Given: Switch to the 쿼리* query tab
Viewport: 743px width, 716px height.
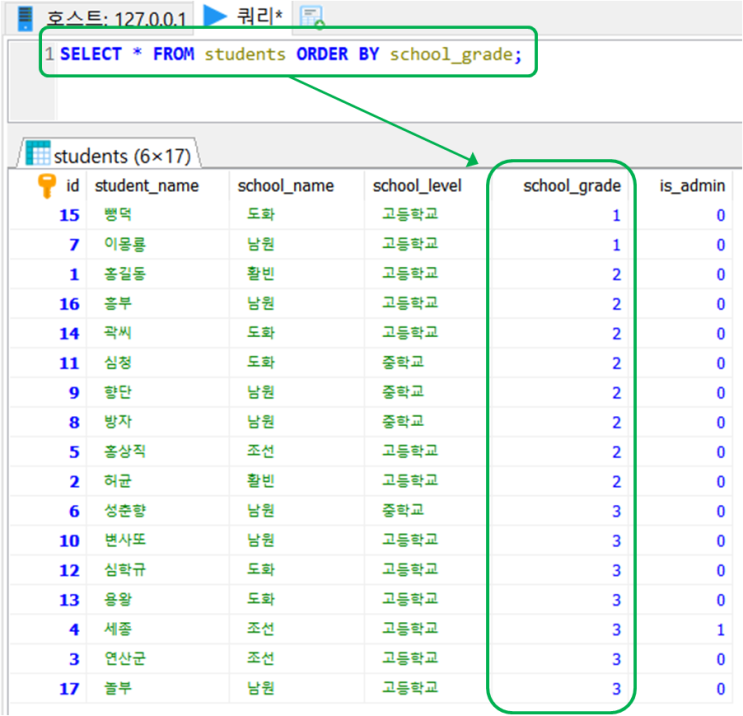Looking at the screenshot, I should (244, 17).
